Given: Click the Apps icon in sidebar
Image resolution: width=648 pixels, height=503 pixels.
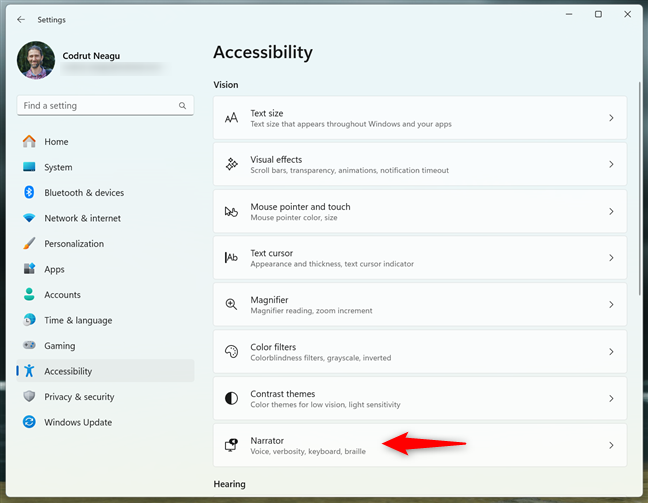Looking at the screenshot, I should click(29, 269).
